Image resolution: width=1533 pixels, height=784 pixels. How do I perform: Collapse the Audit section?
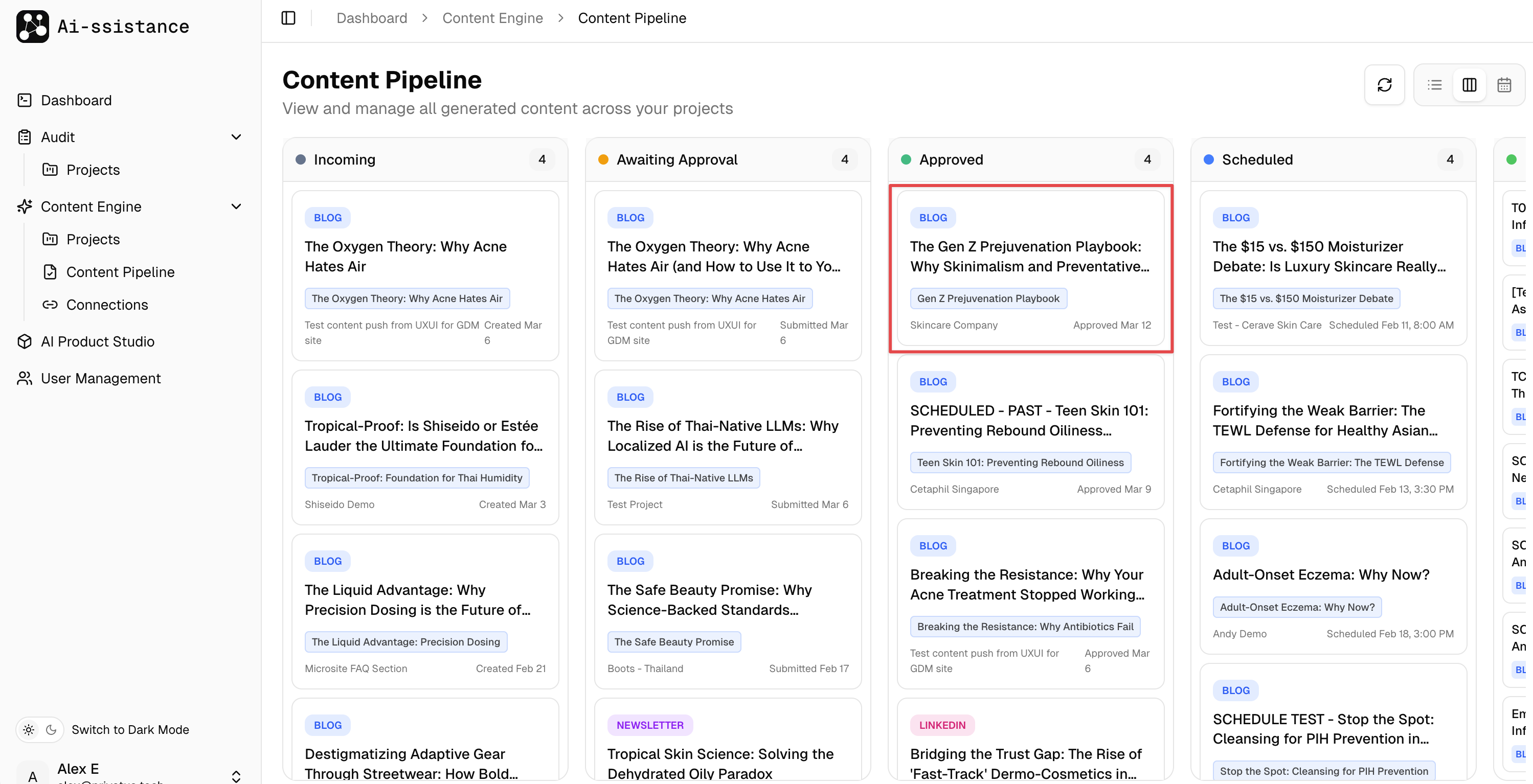click(236, 137)
